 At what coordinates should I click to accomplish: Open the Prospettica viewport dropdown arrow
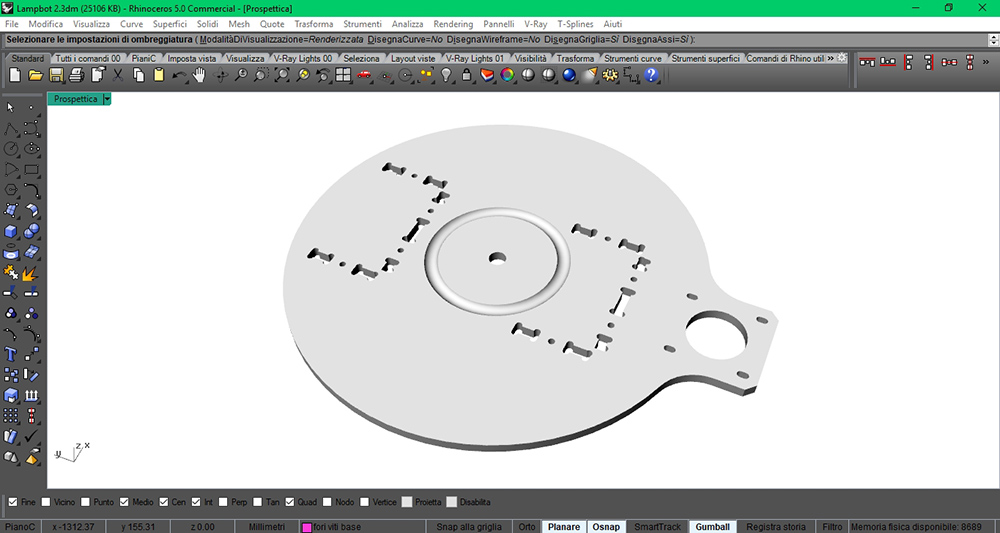(x=107, y=99)
